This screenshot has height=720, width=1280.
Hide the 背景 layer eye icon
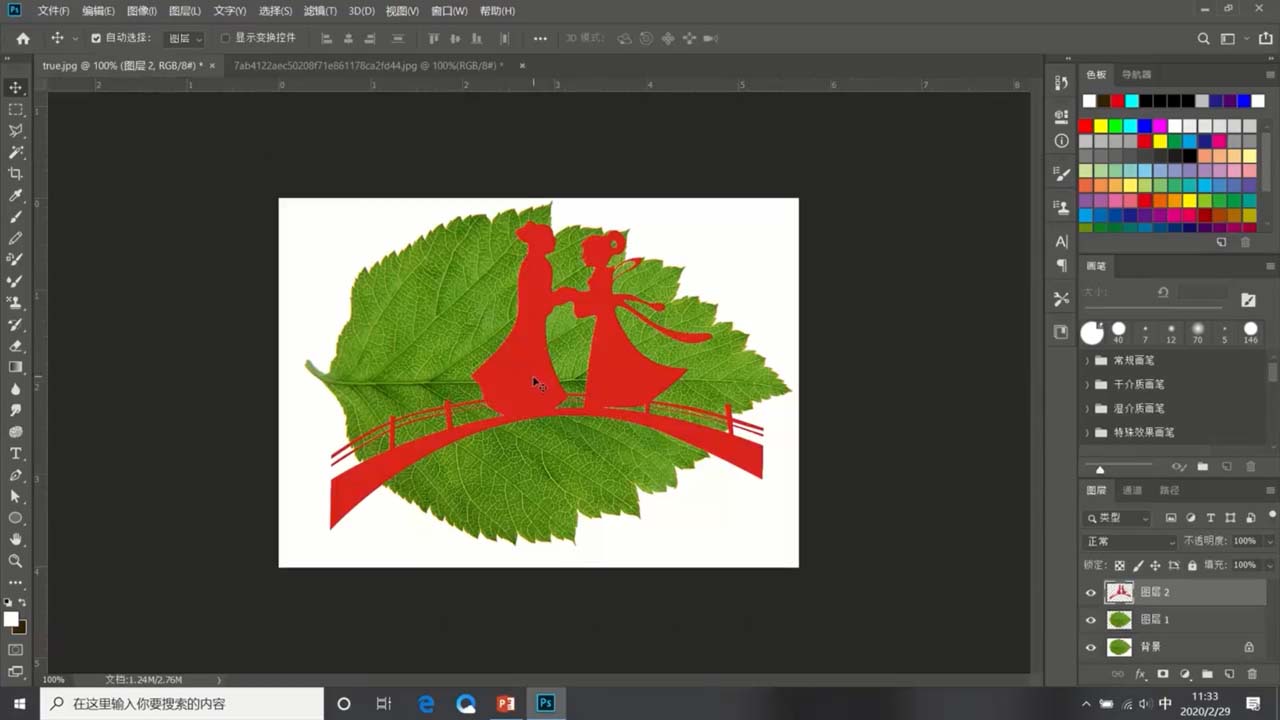tap(1091, 647)
